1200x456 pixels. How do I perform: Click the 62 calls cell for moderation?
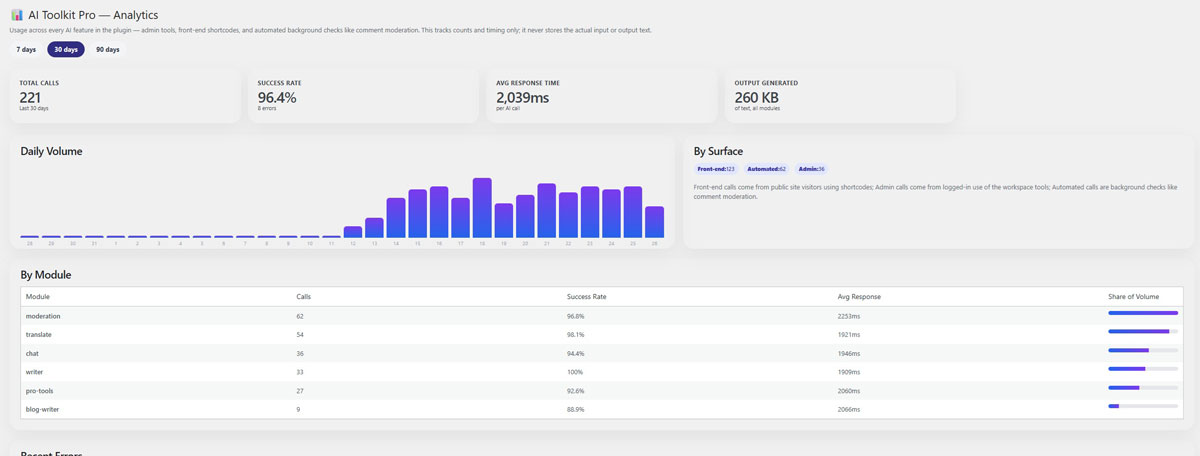(300, 316)
